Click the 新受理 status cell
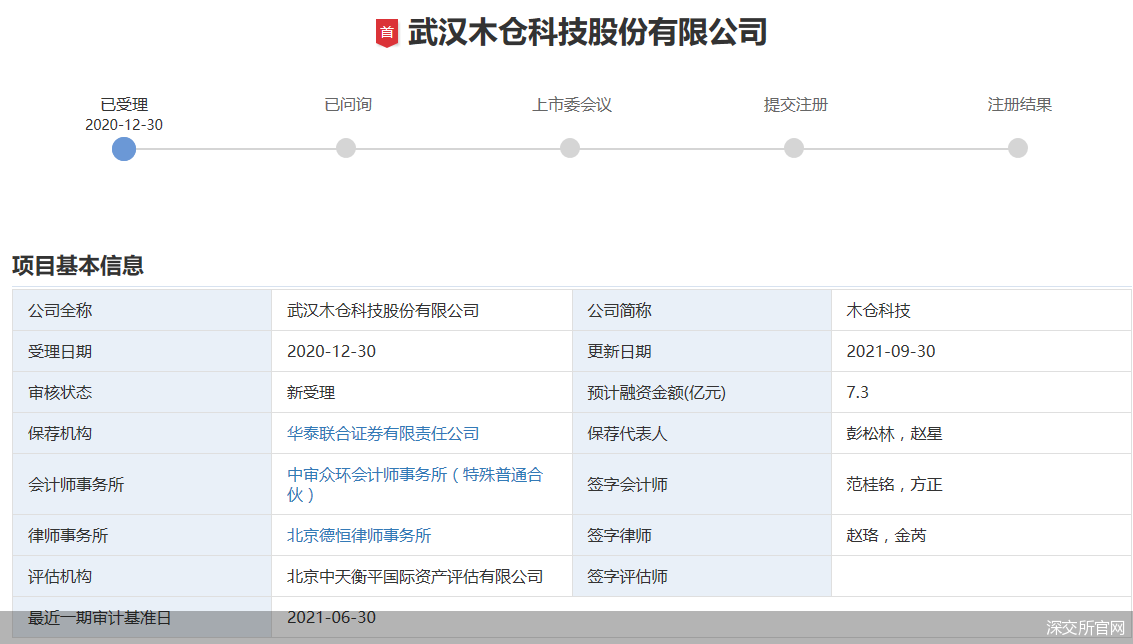 (422, 392)
